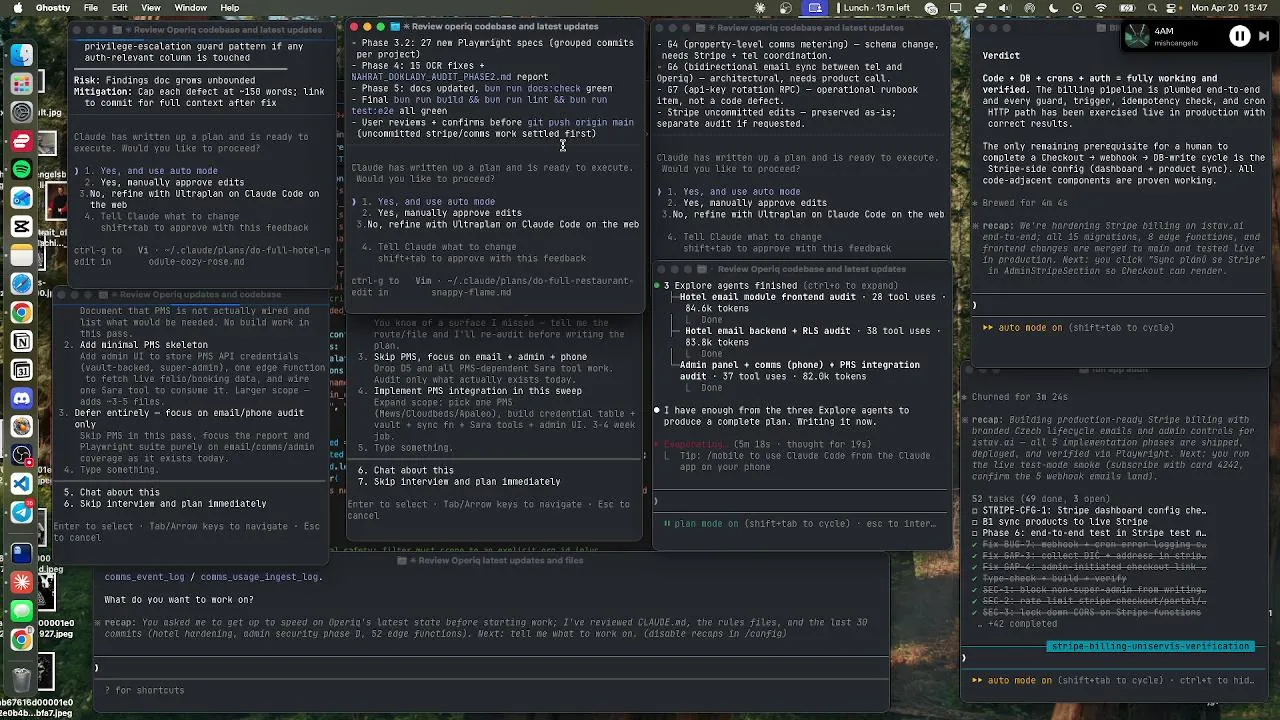Image resolution: width=1280 pixels, height=720 pixels.
Task: Open Discord from the Dock
Action: 21,398
